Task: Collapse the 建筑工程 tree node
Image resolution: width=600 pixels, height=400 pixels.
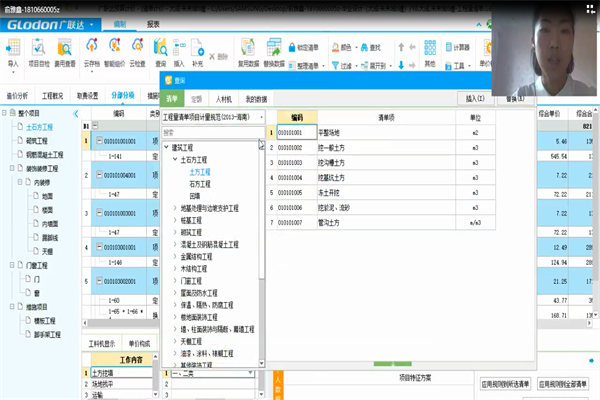Action: coord(166,147)
